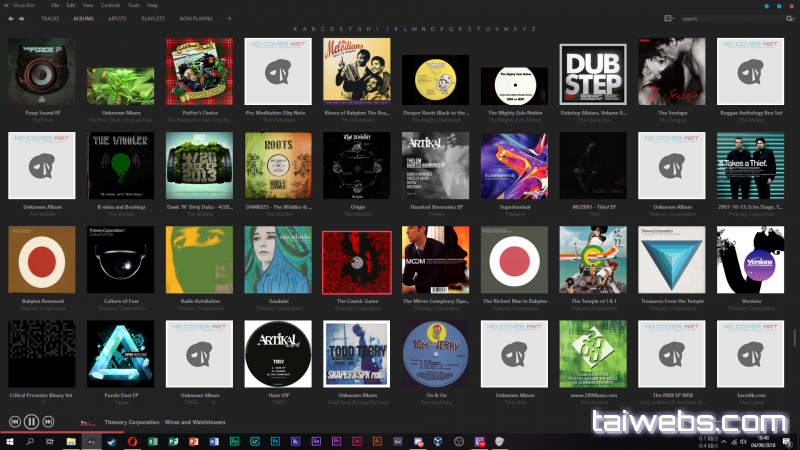Screen dimensions: 800x450
Task: Select the Reggae Anthology Box Set album
Action: (751, 71)
